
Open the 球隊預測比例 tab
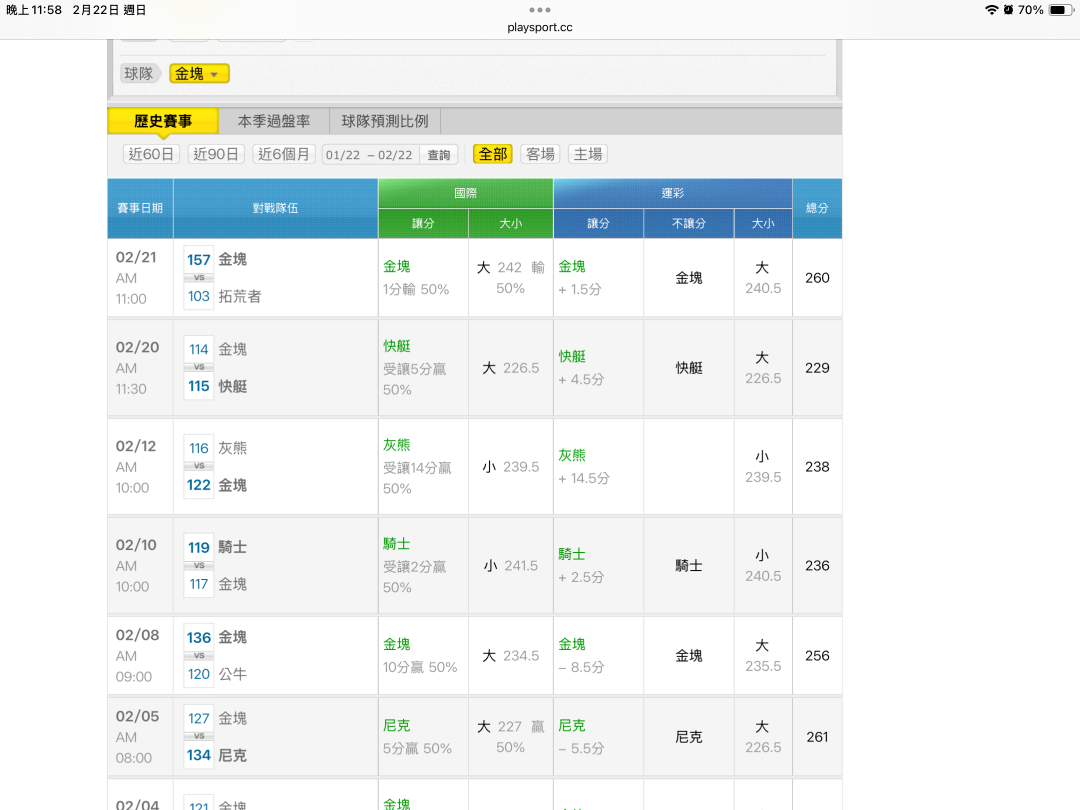point(385,121)
